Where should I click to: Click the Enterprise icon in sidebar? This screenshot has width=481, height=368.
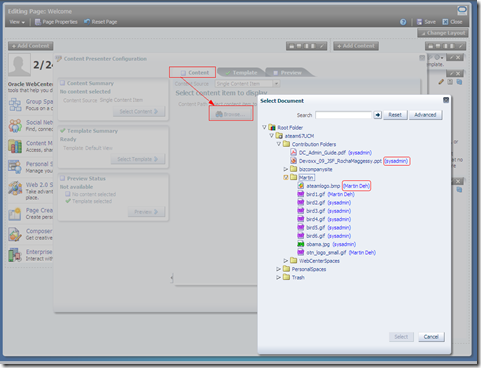[15, 255]
